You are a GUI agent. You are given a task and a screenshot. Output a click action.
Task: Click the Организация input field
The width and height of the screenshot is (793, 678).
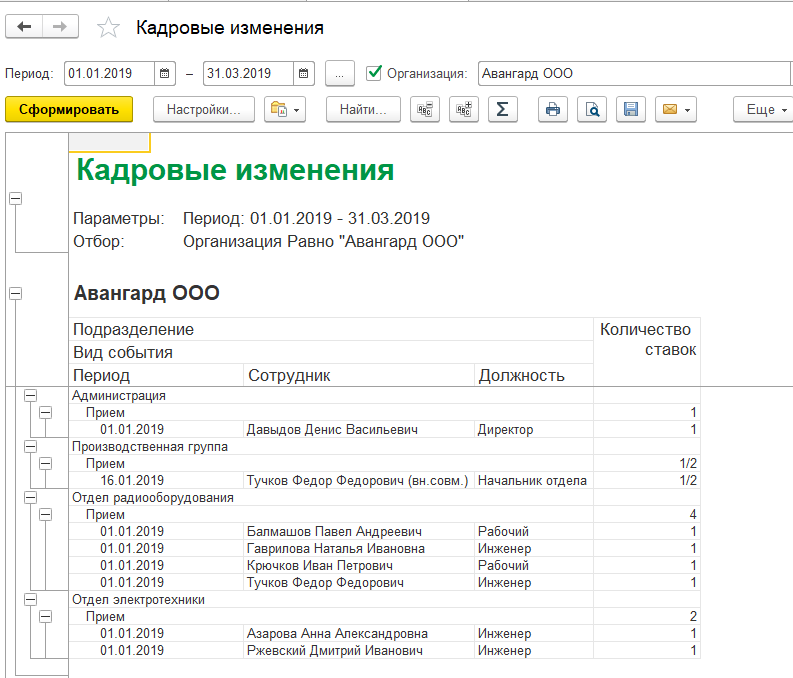630,73
